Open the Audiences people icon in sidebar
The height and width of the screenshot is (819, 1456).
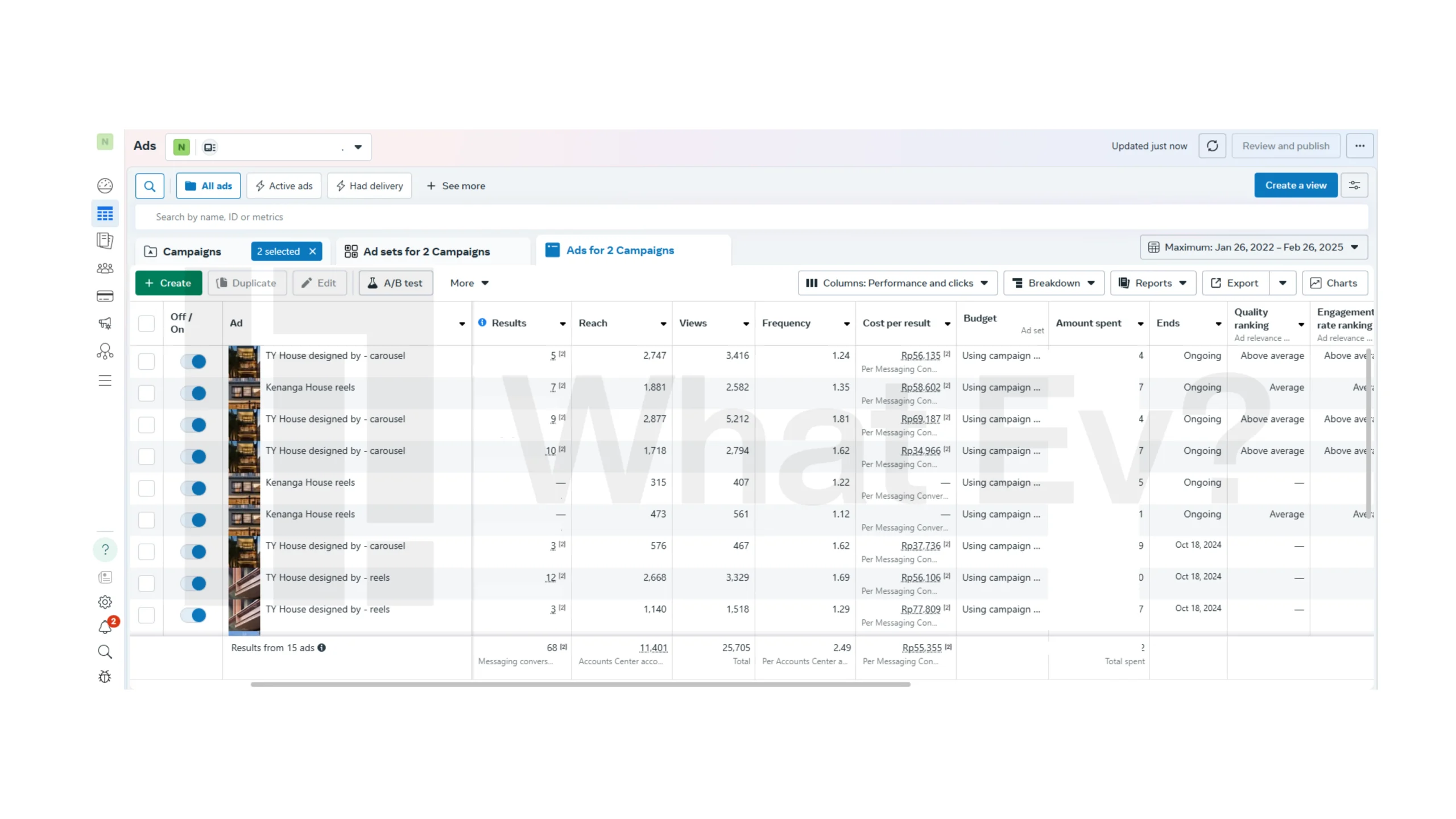(105, 268)
